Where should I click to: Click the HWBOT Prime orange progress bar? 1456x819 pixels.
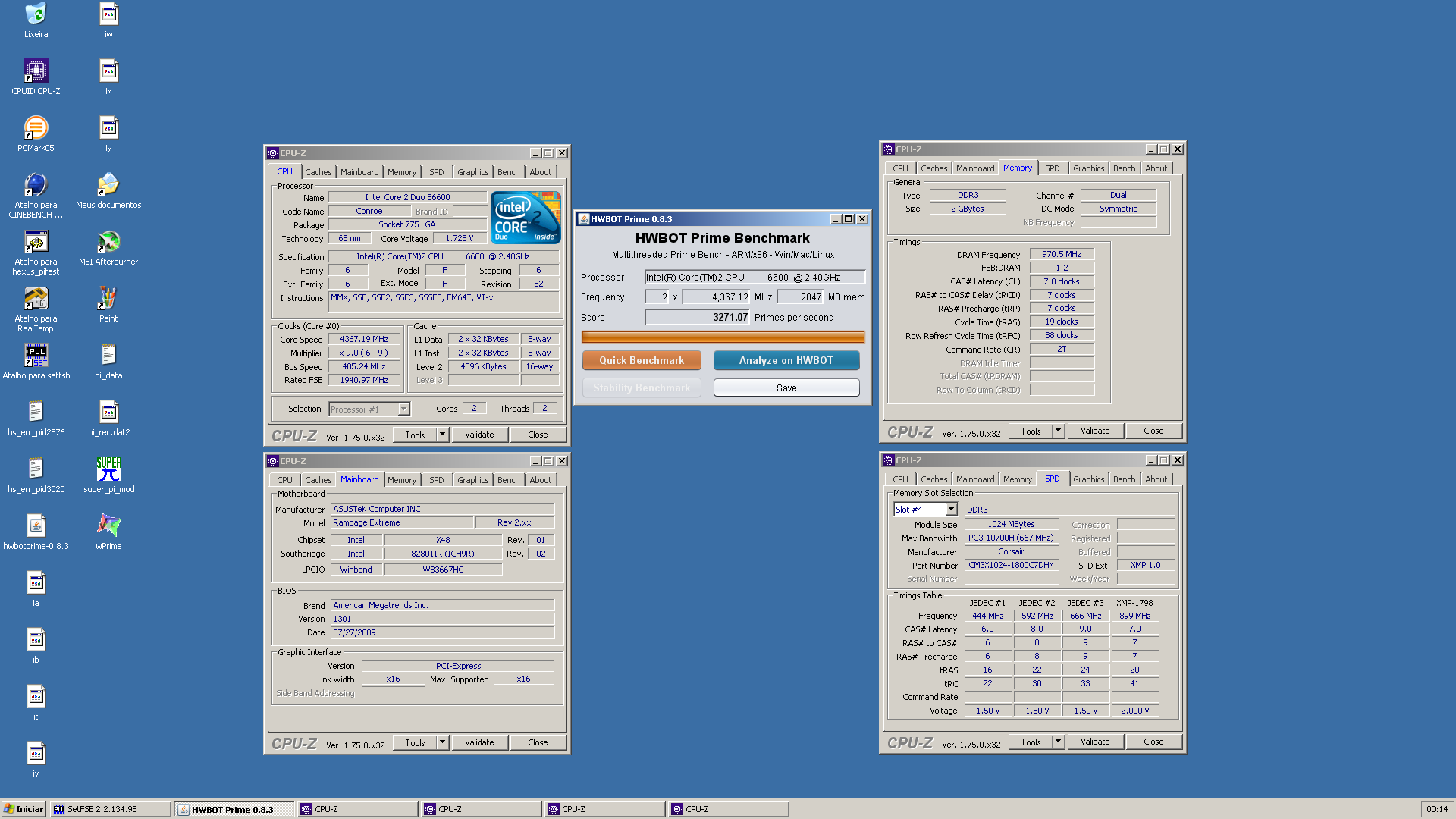pyautogui.click(x=723, y=337)
